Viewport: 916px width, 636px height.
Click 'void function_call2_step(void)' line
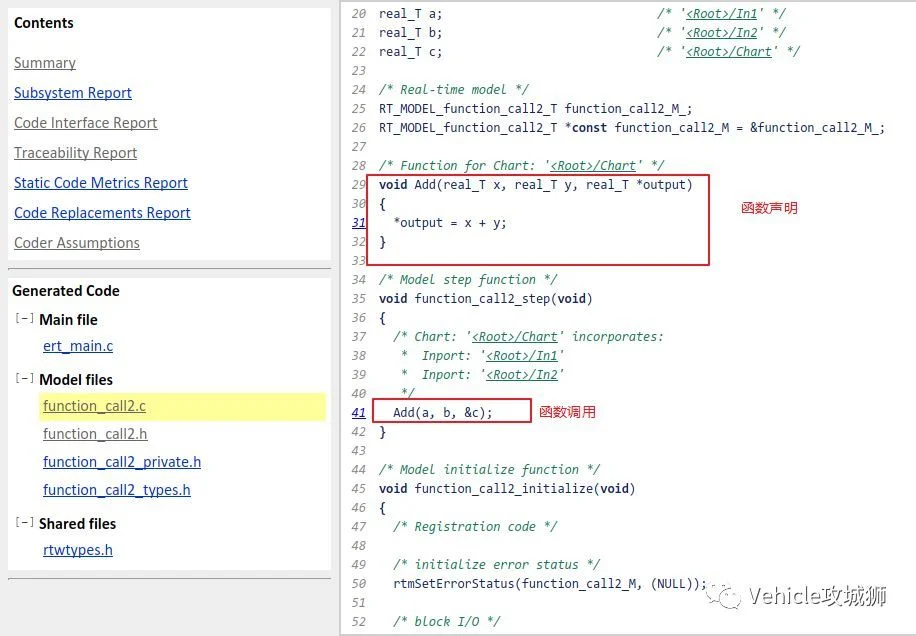point(486,299)
